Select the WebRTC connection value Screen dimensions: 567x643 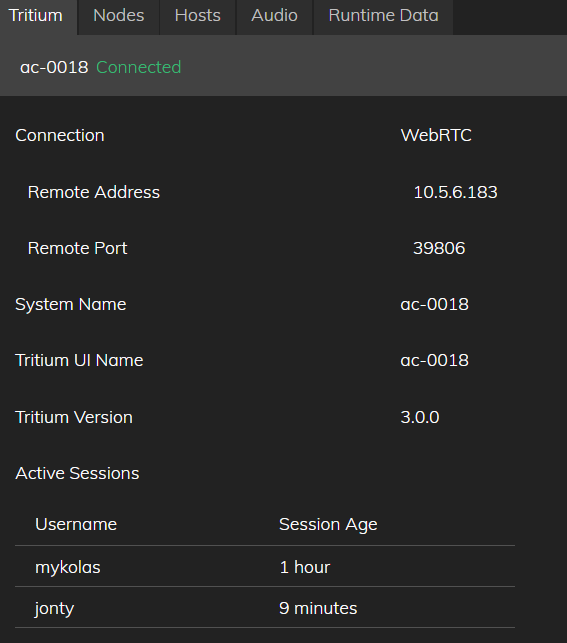[436, 135]
